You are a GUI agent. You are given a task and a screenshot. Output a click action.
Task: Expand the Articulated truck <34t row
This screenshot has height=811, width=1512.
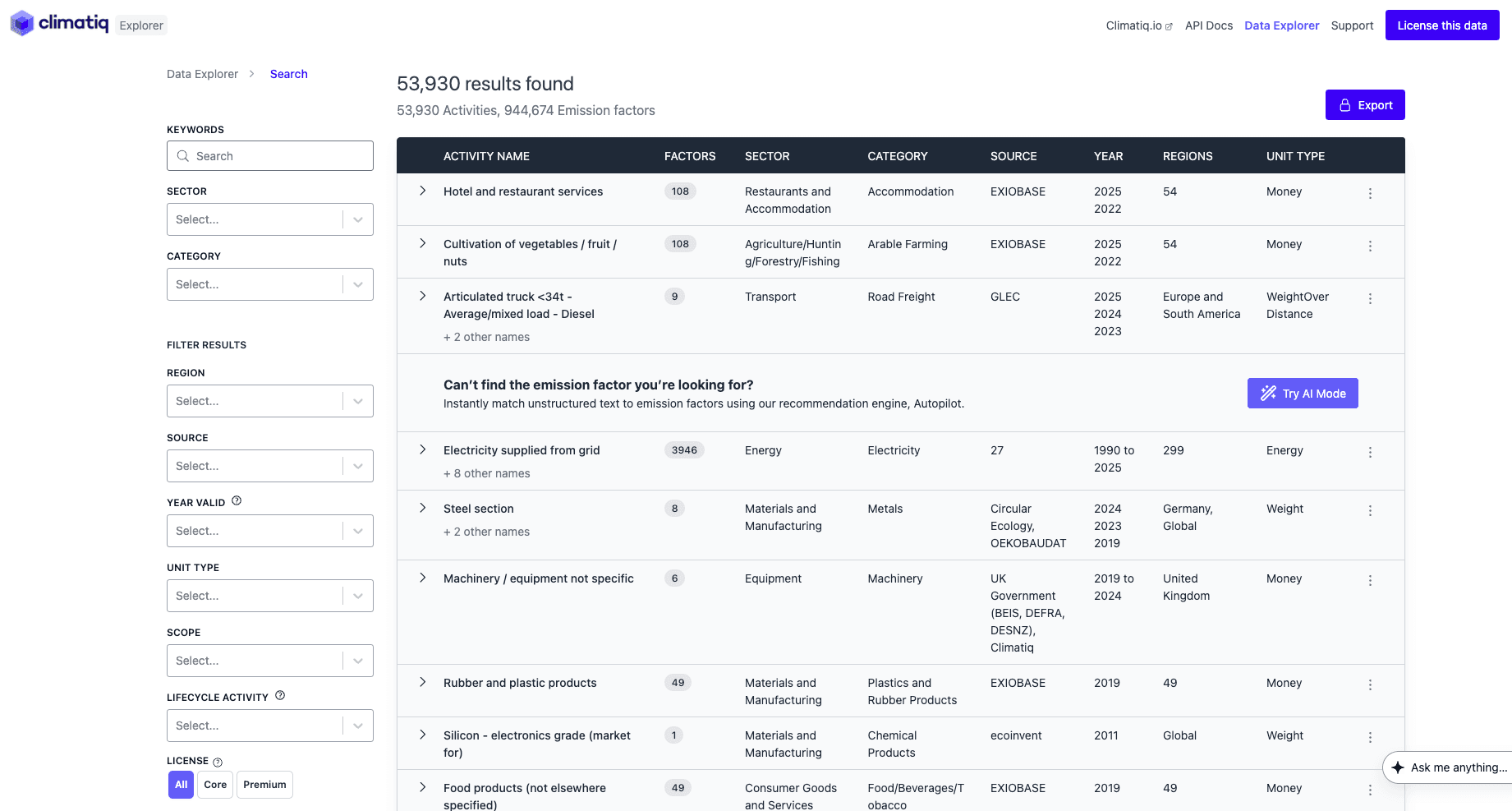coord(423,296)
